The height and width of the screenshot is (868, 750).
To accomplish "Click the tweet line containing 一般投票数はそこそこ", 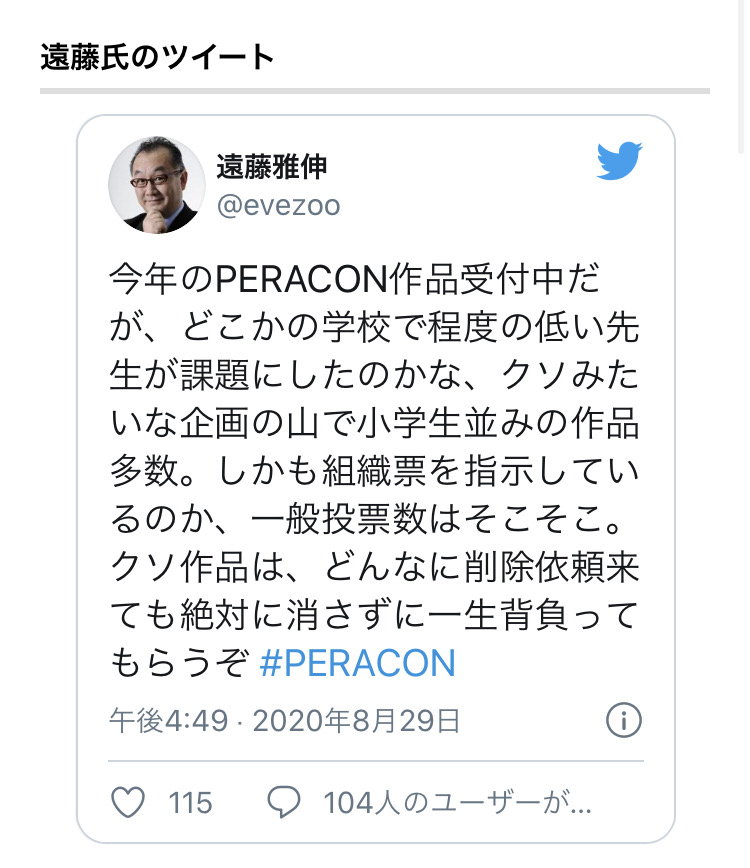I will 366,519.
